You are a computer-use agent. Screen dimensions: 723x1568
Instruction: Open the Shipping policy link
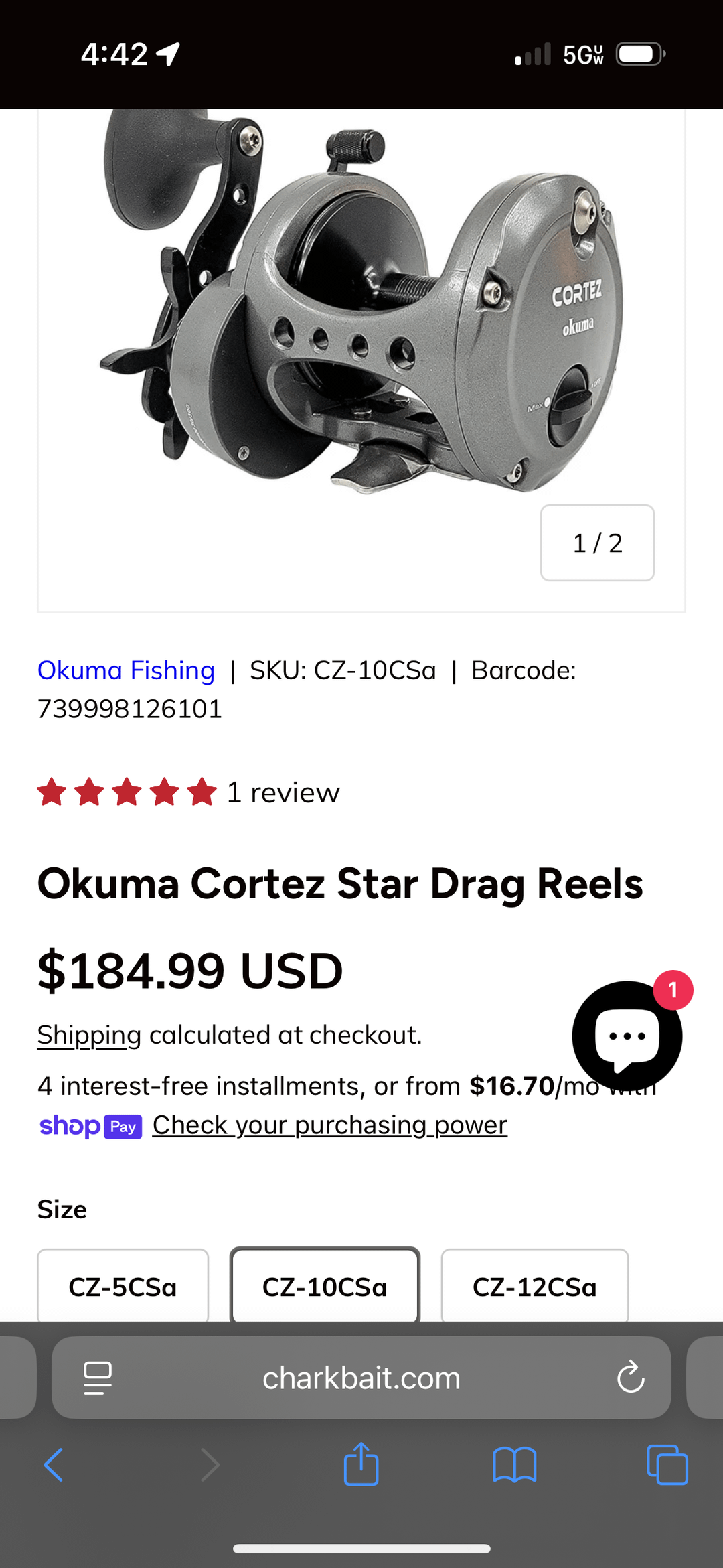89,1035
